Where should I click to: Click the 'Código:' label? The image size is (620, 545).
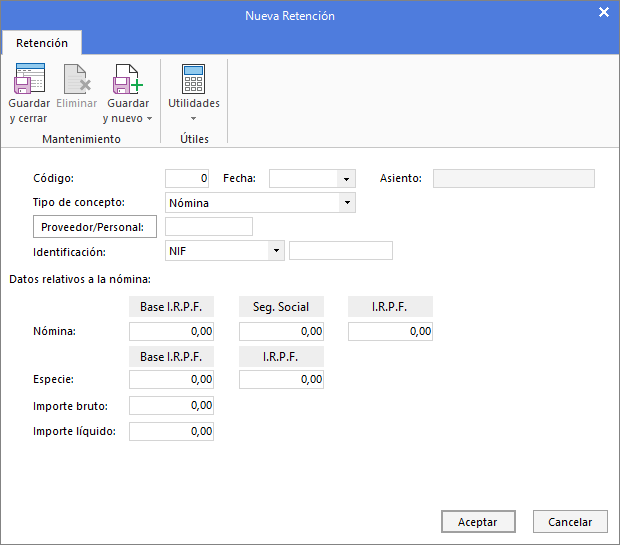click(53, 178)
